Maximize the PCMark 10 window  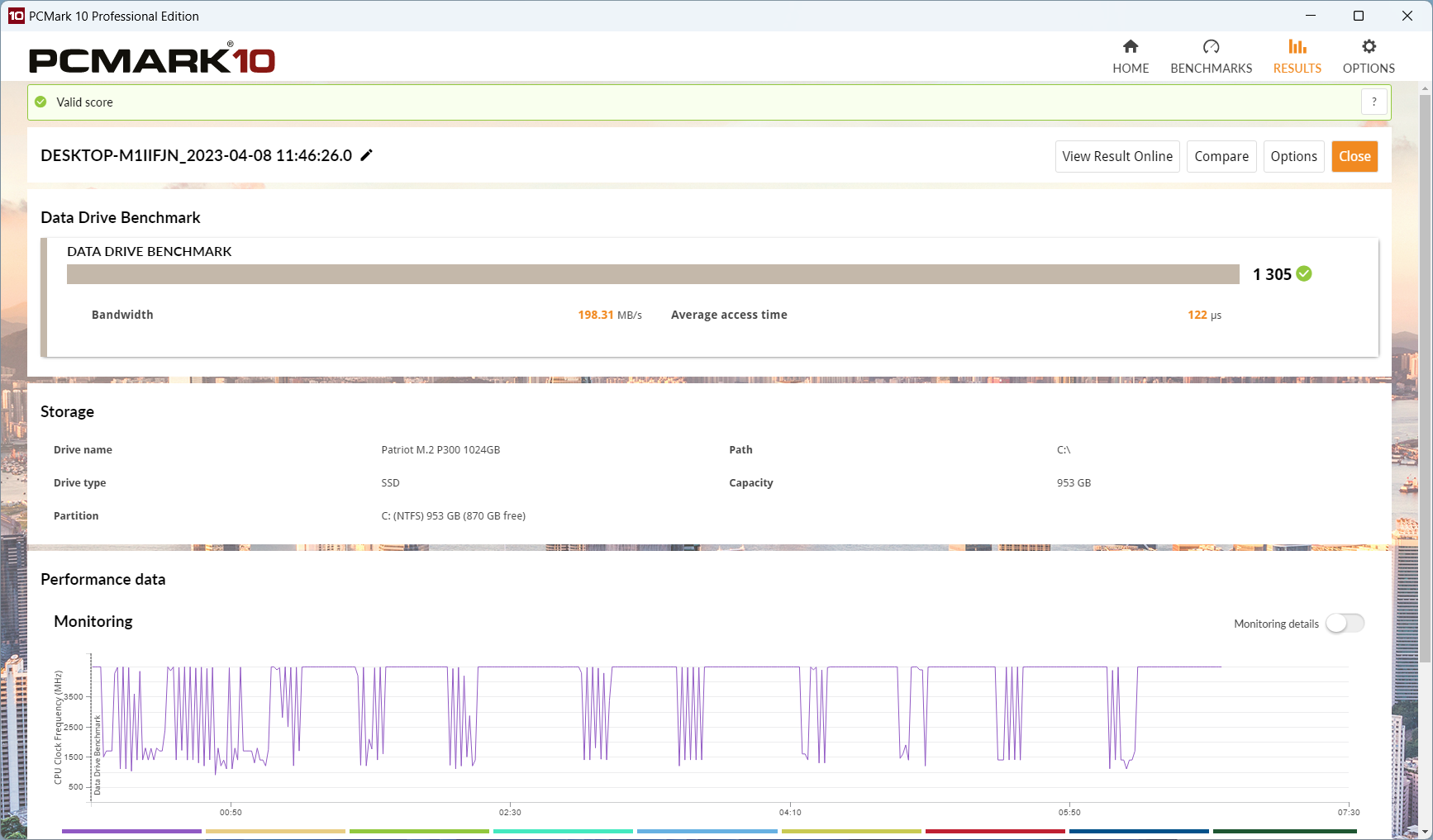point(1359,16)
